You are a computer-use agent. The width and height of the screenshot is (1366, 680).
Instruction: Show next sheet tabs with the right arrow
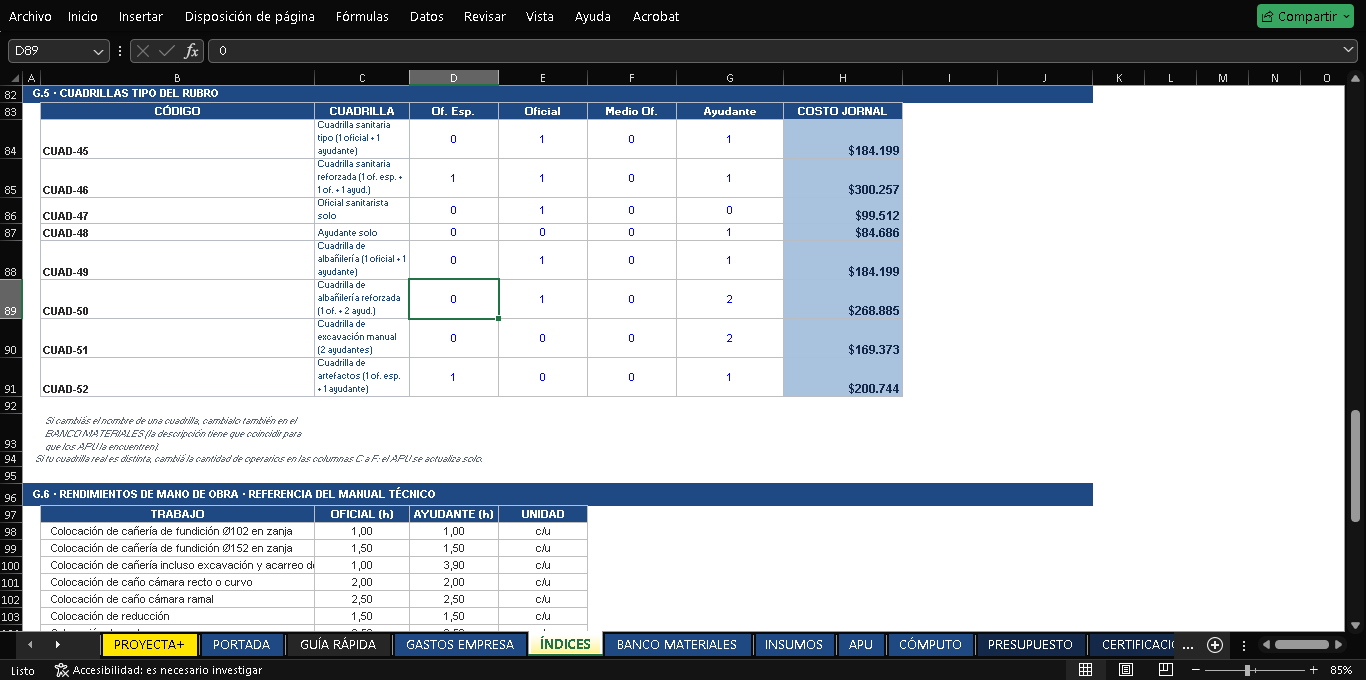tap(57, 645)
